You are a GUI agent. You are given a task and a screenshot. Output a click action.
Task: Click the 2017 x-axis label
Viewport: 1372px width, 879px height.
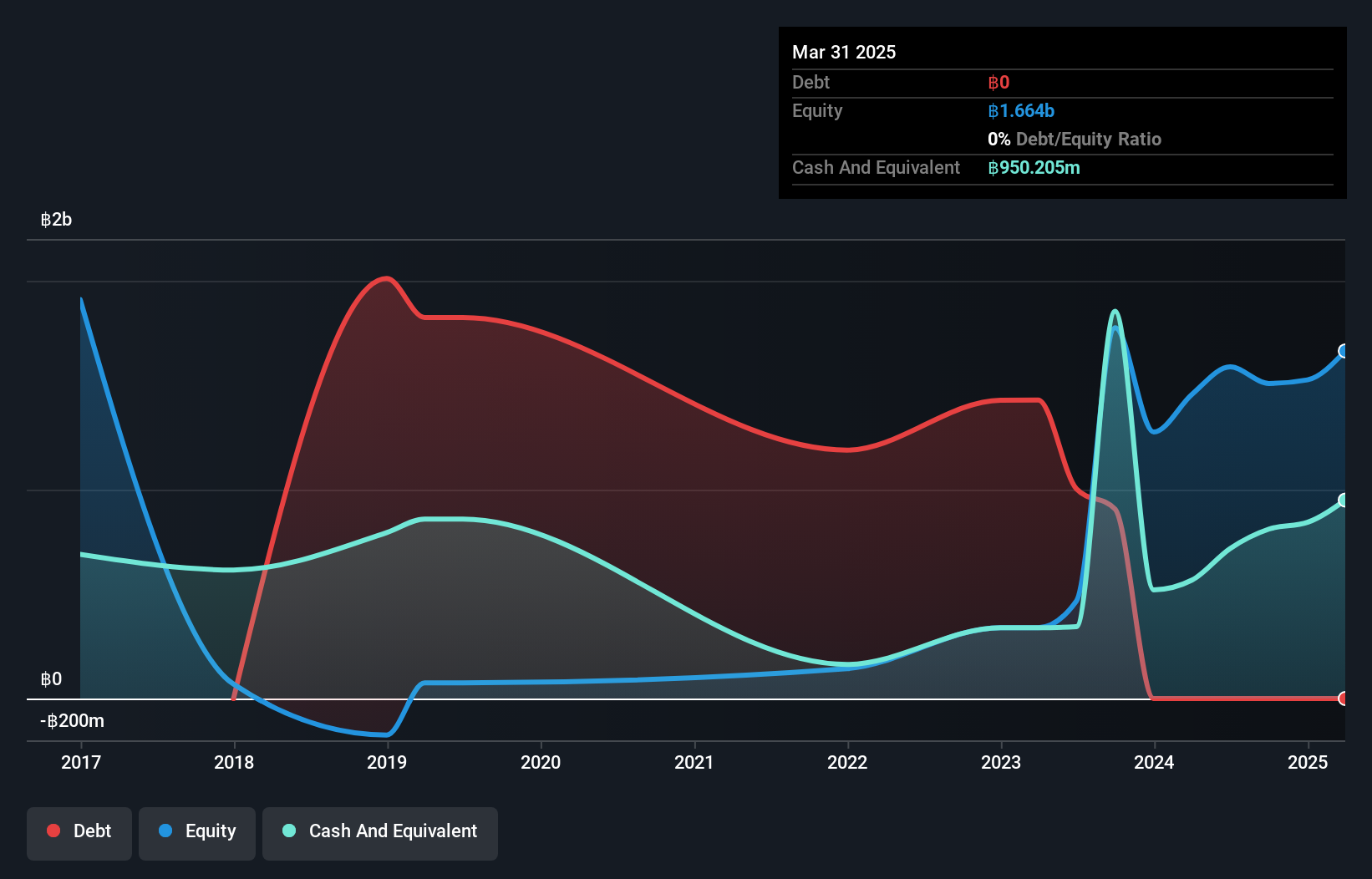pos(81,762)
